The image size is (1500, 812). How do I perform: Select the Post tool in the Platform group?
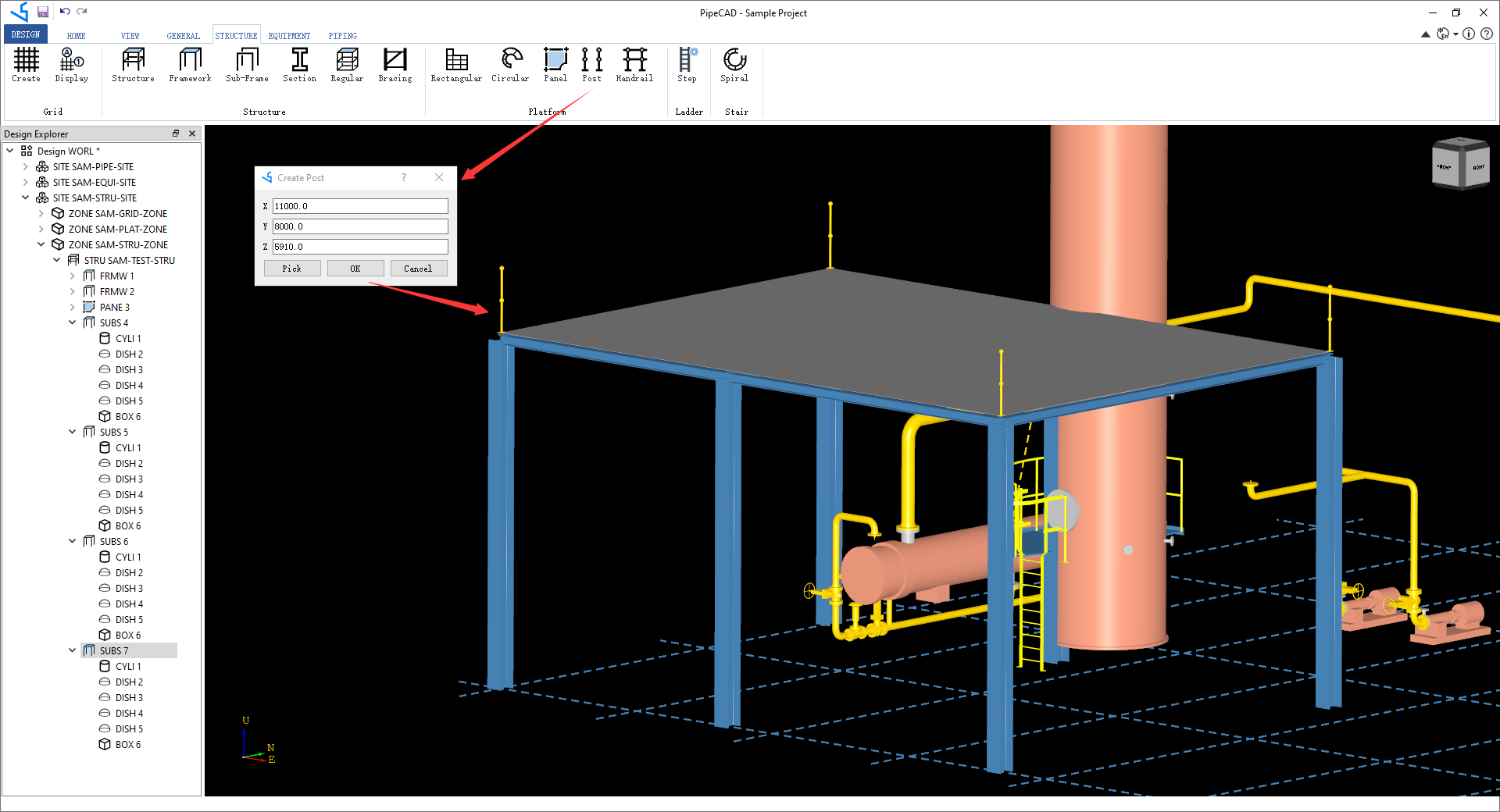(591, 66)
